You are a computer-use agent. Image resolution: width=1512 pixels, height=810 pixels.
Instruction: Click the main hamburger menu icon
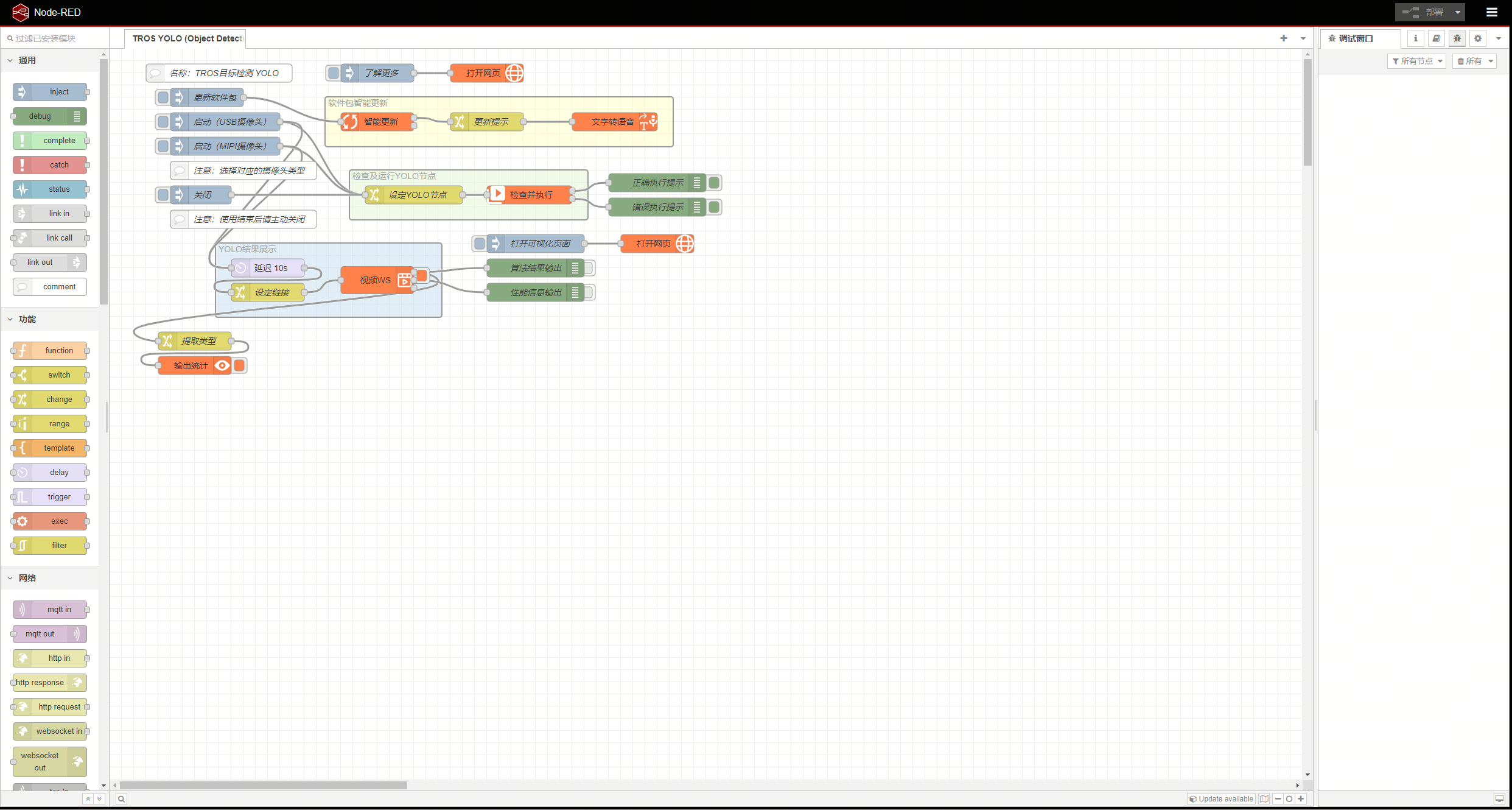coord(1492,12)
